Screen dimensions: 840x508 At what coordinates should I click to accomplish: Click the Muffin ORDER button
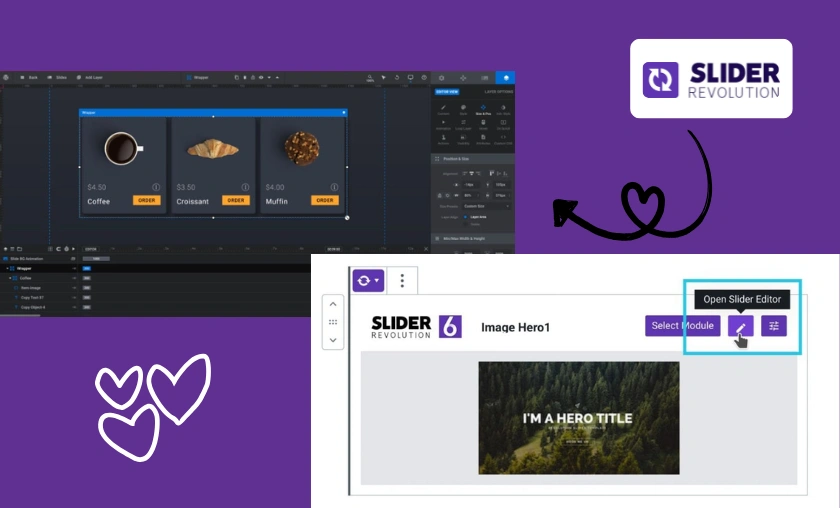click(x=325, y=200)
